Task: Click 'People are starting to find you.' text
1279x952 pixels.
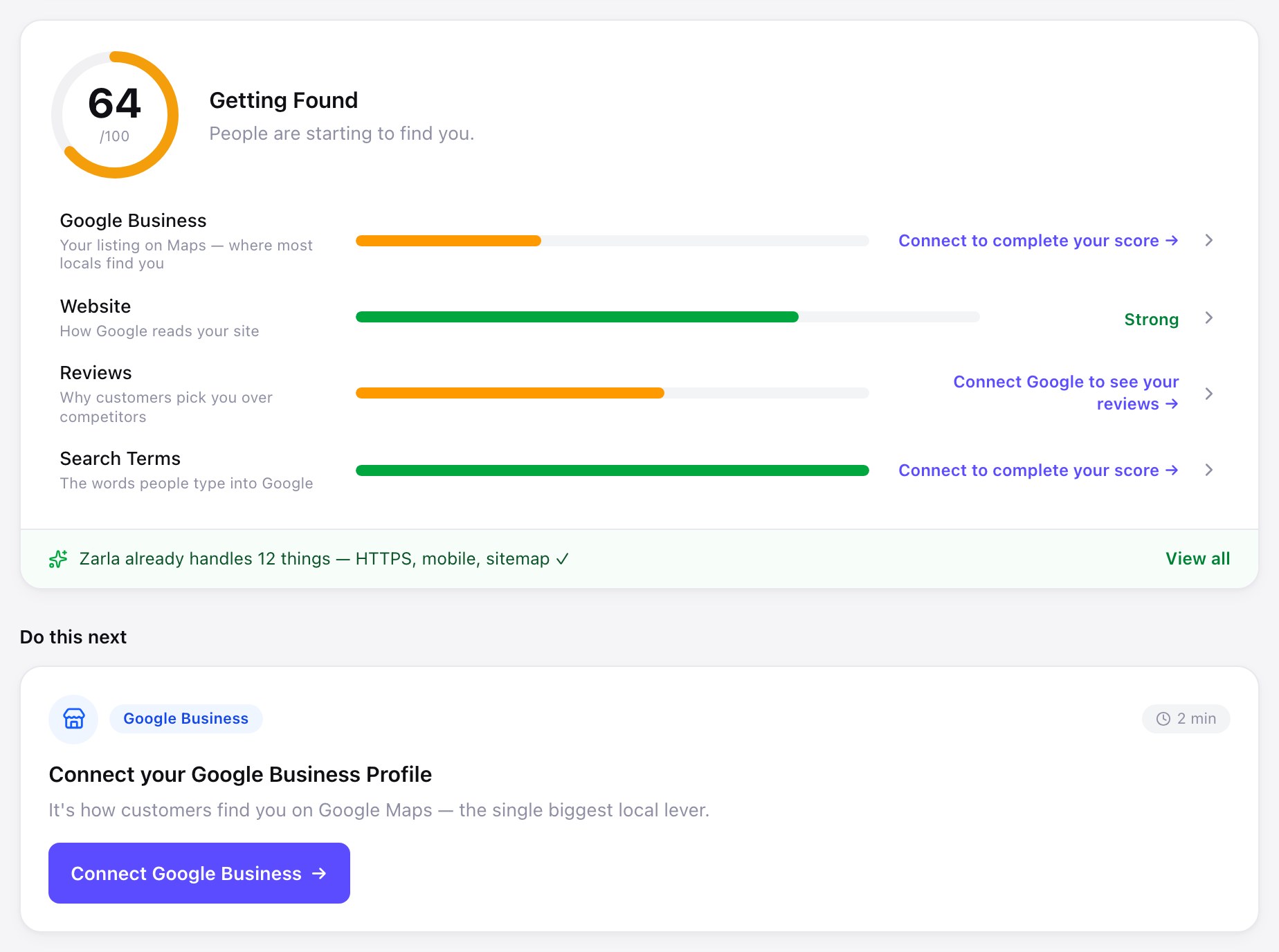Action: tap(342, 134)
